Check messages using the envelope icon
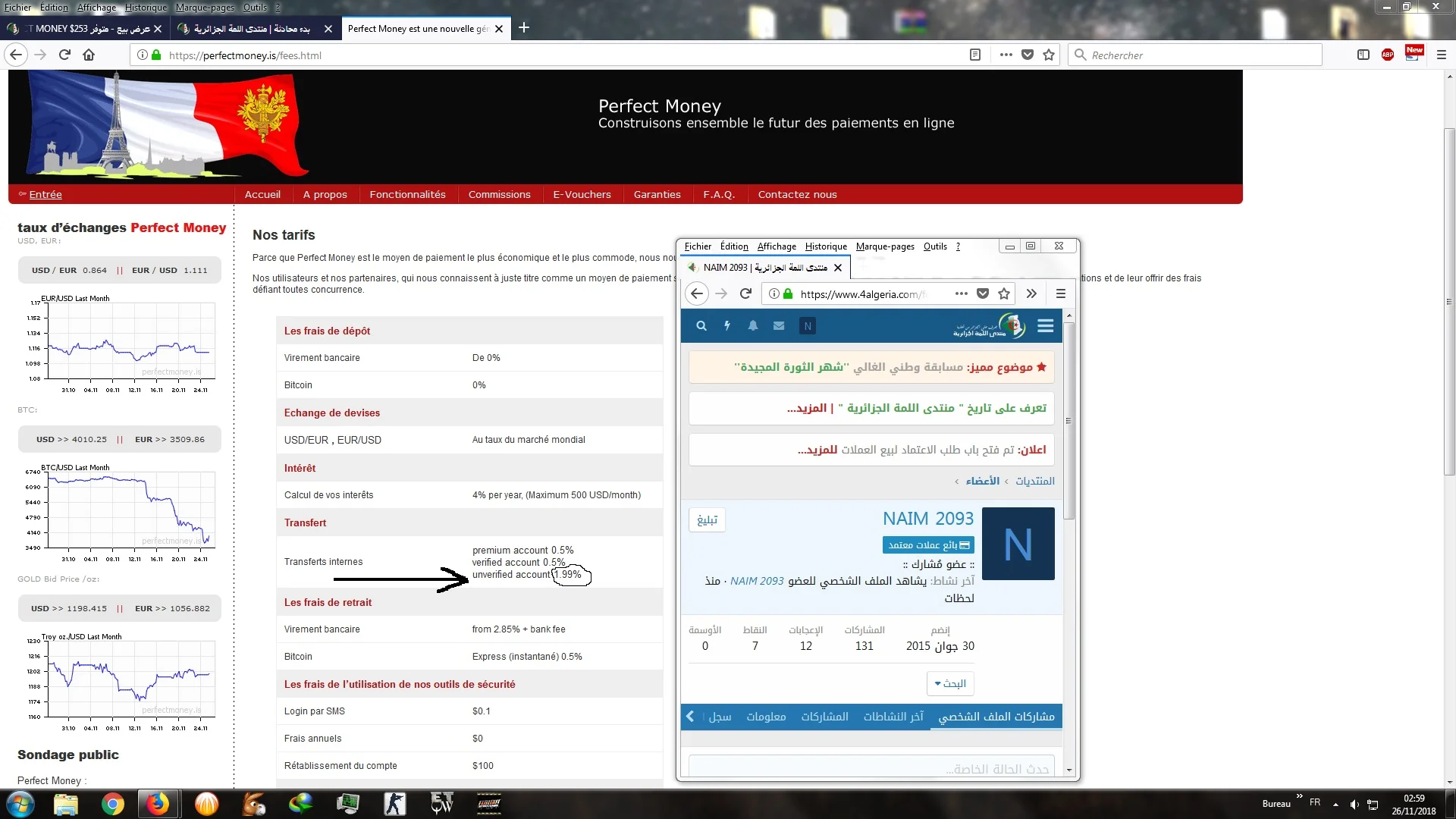 [778, 325]
